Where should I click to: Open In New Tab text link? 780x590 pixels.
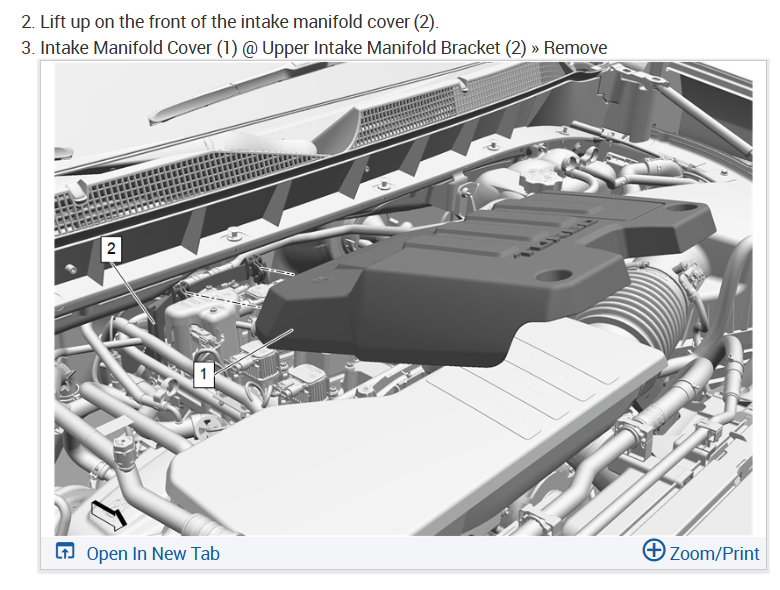153,554
